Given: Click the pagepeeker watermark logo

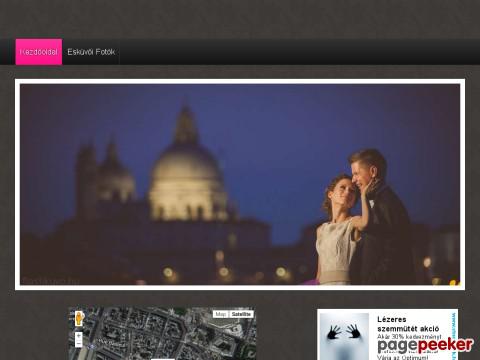Looking at the screenshot, I should (425, 345).
